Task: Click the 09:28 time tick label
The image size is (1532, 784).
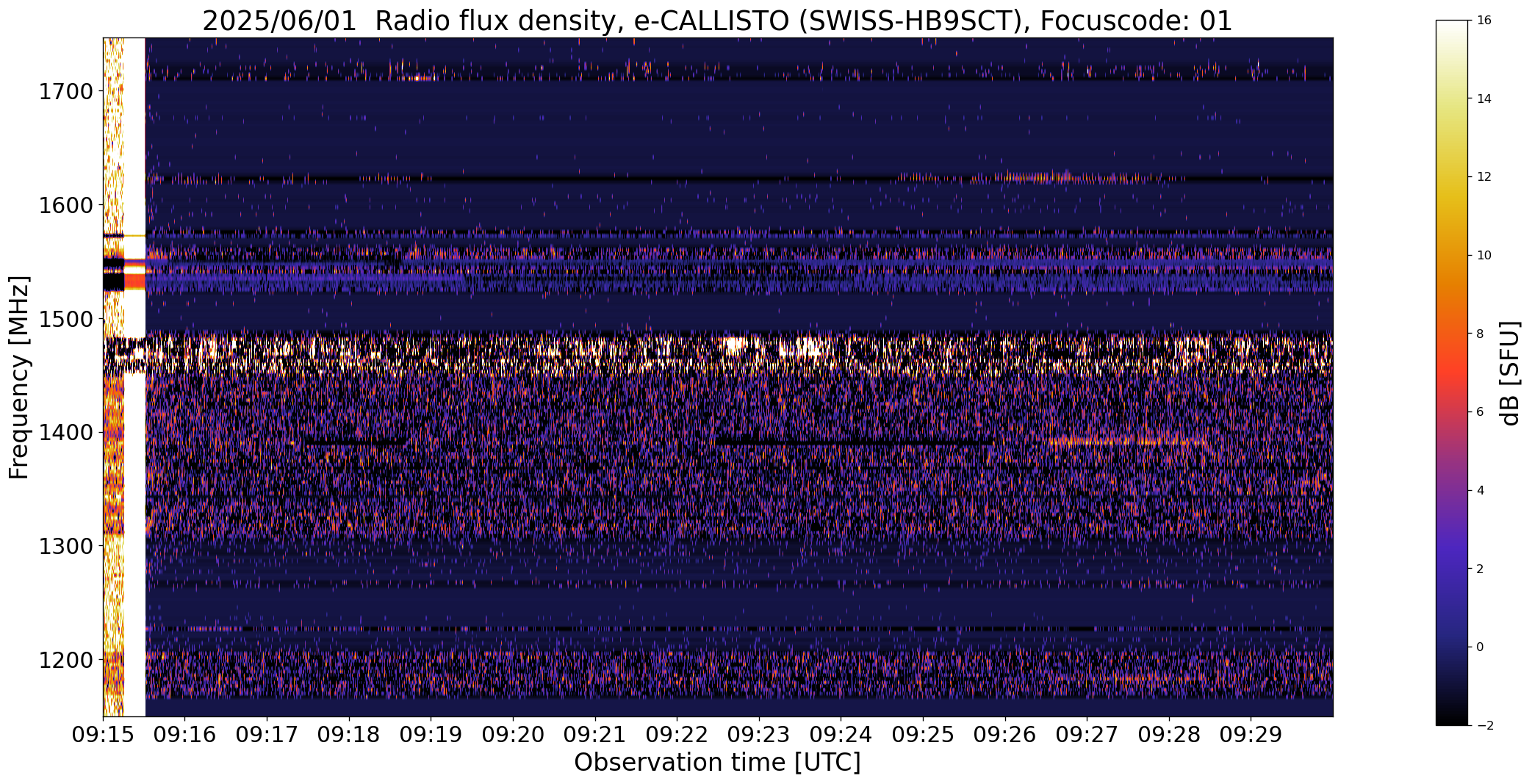Action: 1169,735
